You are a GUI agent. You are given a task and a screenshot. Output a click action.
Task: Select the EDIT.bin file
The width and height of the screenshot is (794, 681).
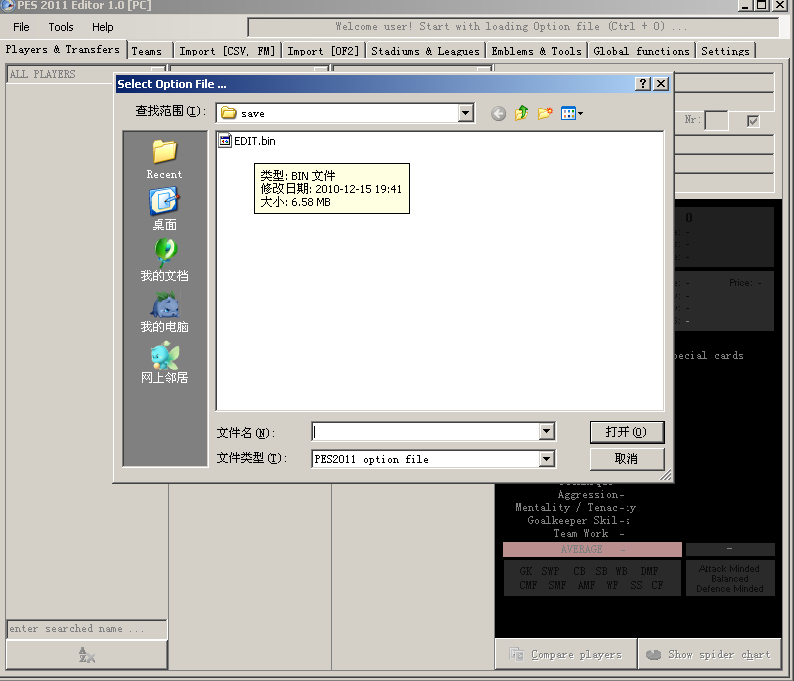tap(247, 141)
